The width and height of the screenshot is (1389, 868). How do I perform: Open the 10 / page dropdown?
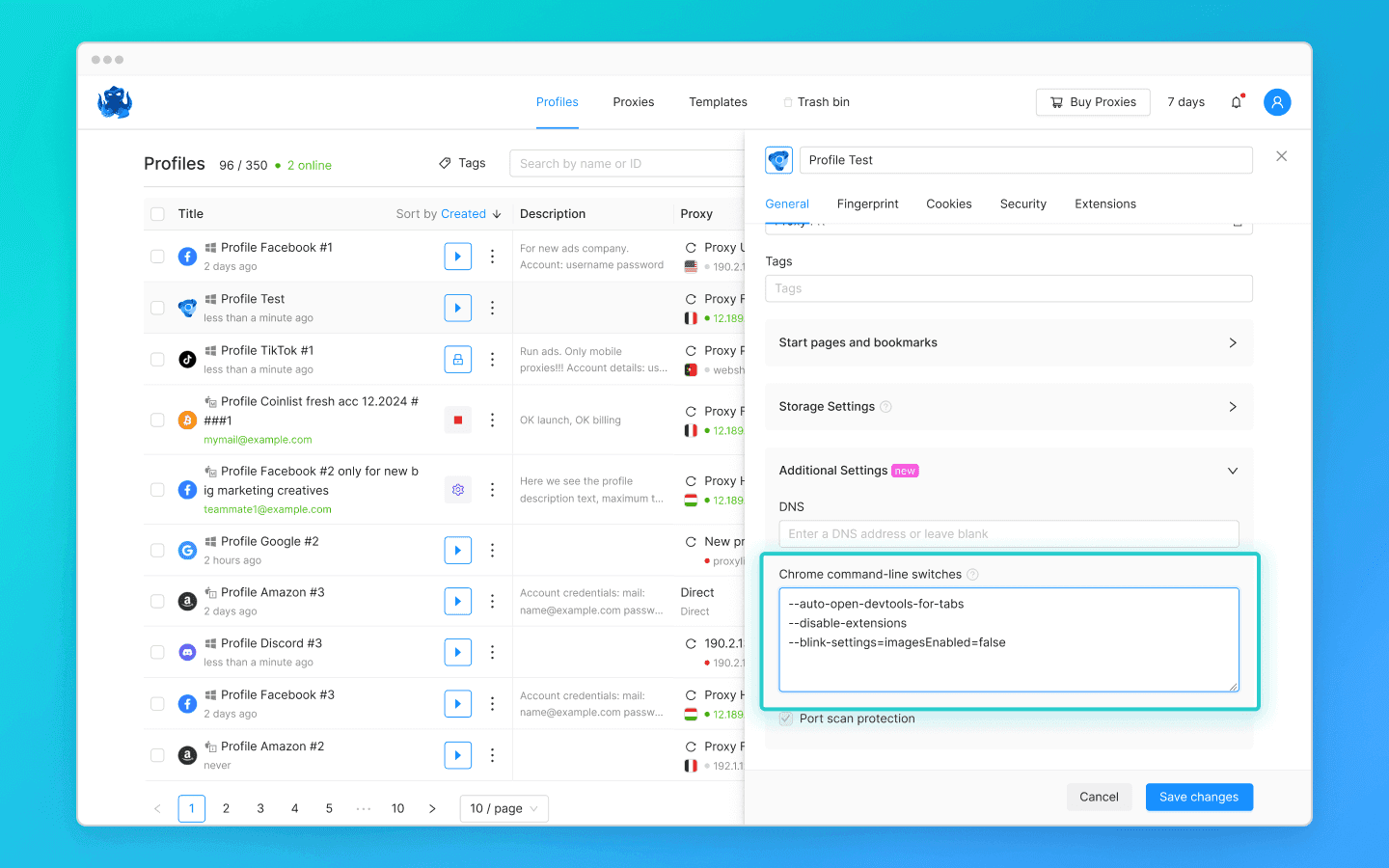[x=505, y=808]
